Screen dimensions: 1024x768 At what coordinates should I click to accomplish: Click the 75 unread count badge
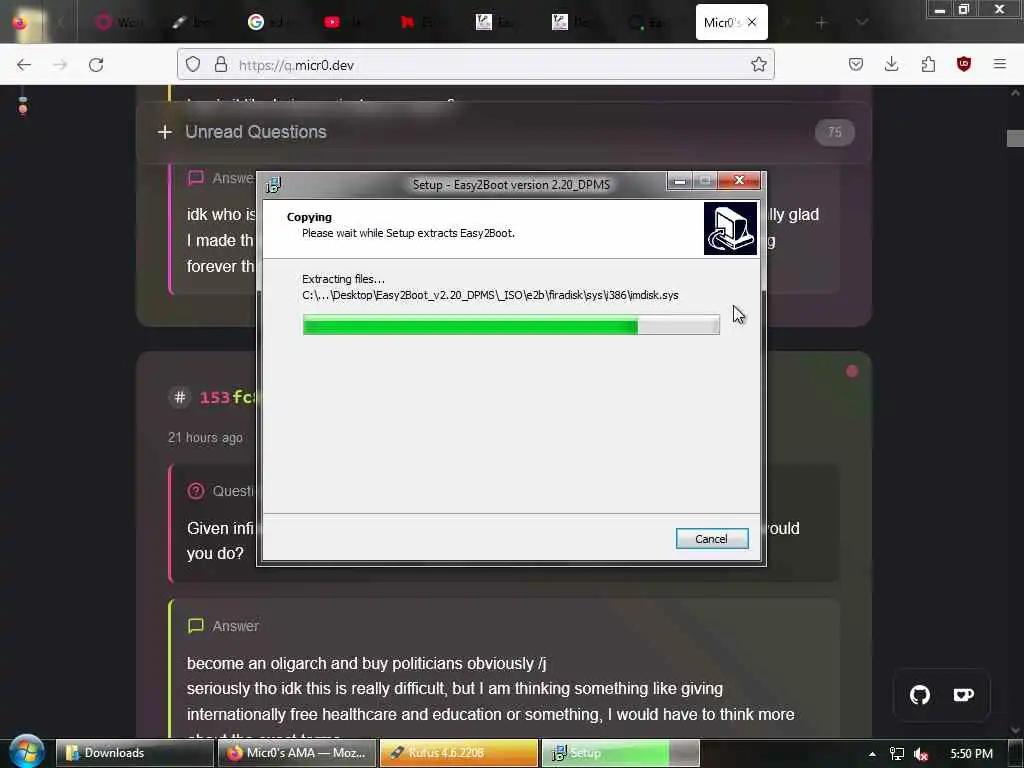coord(835,133)
